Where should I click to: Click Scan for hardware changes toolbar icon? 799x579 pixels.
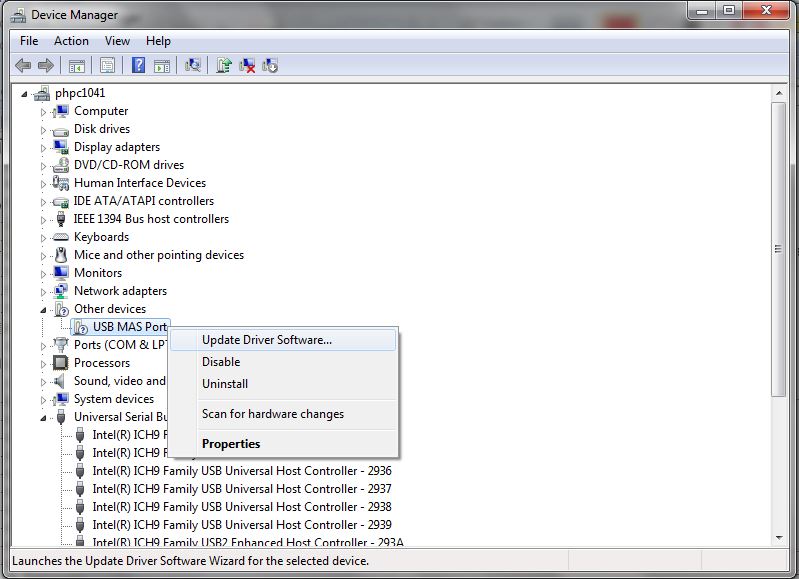click(193, 65)
